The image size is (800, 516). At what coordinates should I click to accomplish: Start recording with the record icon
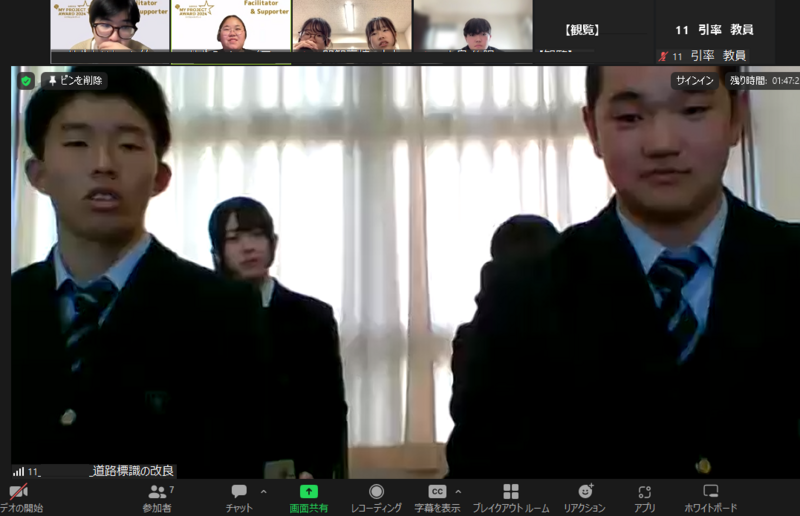pos(376,492)
